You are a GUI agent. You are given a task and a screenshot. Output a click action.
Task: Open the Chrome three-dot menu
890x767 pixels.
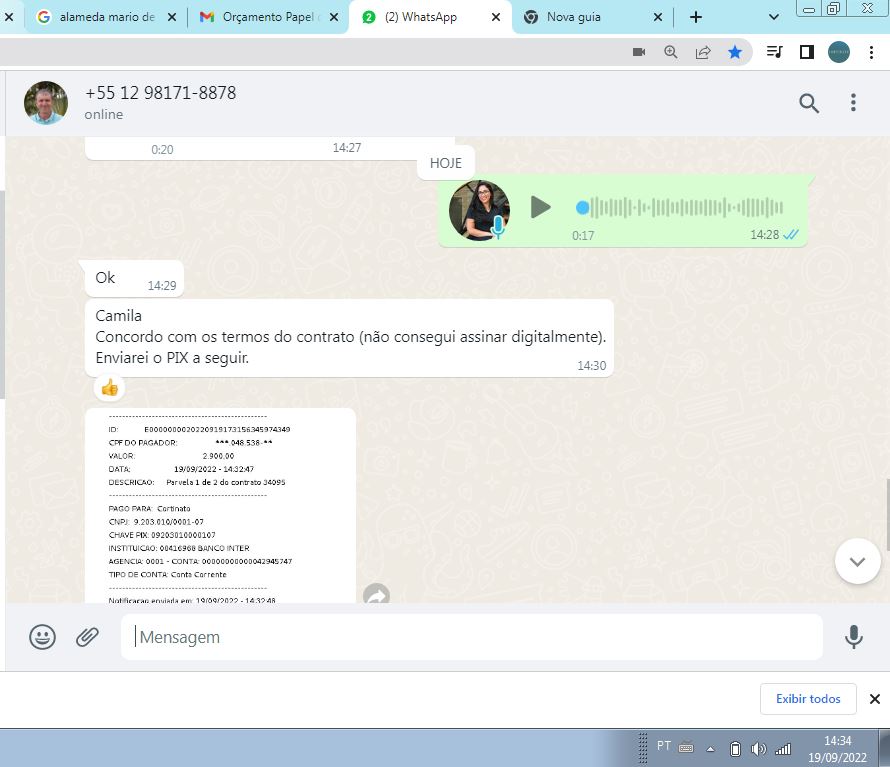point(871,52)
